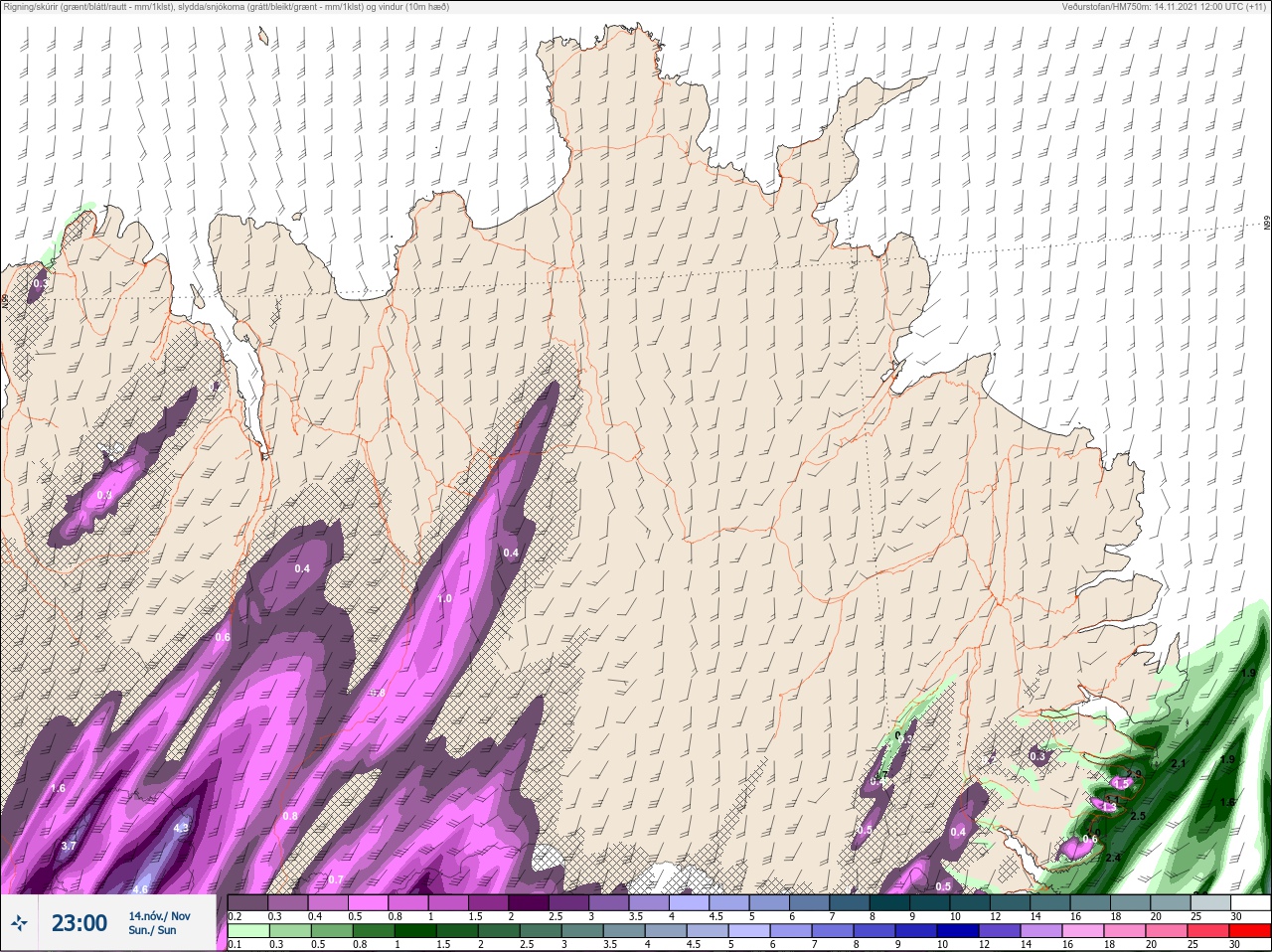Click the 'Sun./ Sun' weekday label
Image resolution: width=1272 pixels, height=952 pixels.
152,930
